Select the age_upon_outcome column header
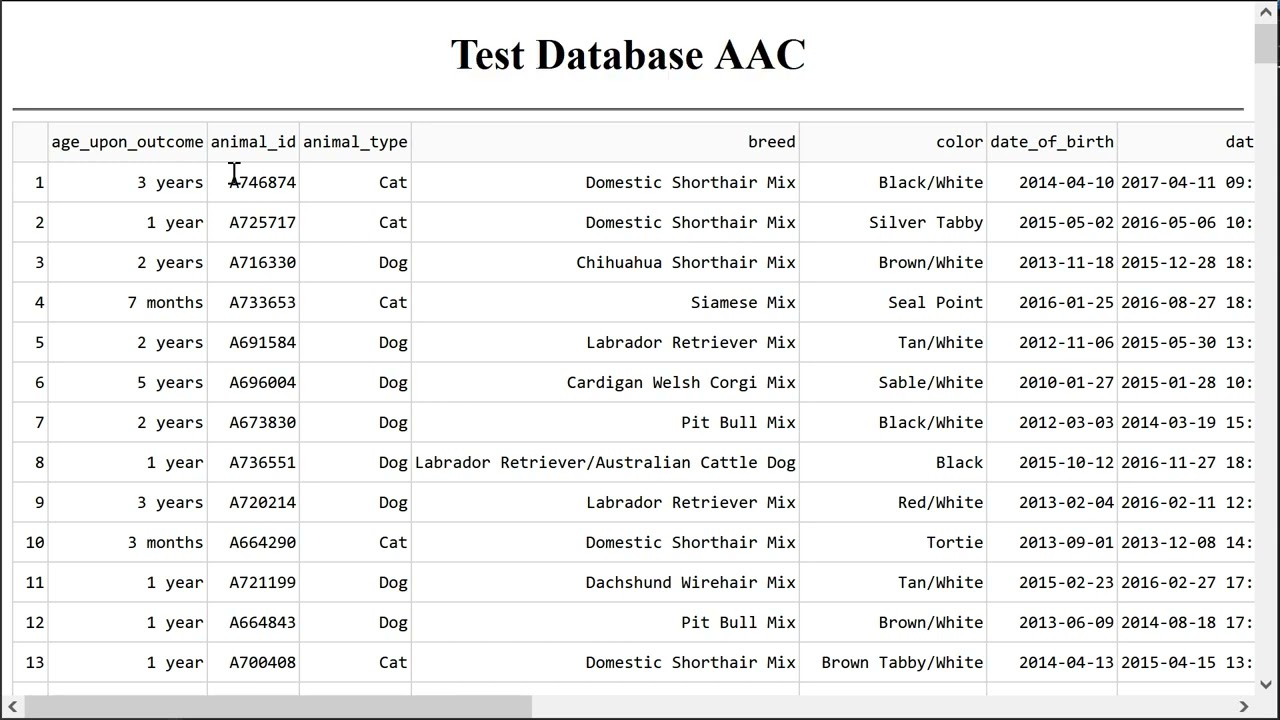This screenshot has height=720, width=1280. click(127, 142)
